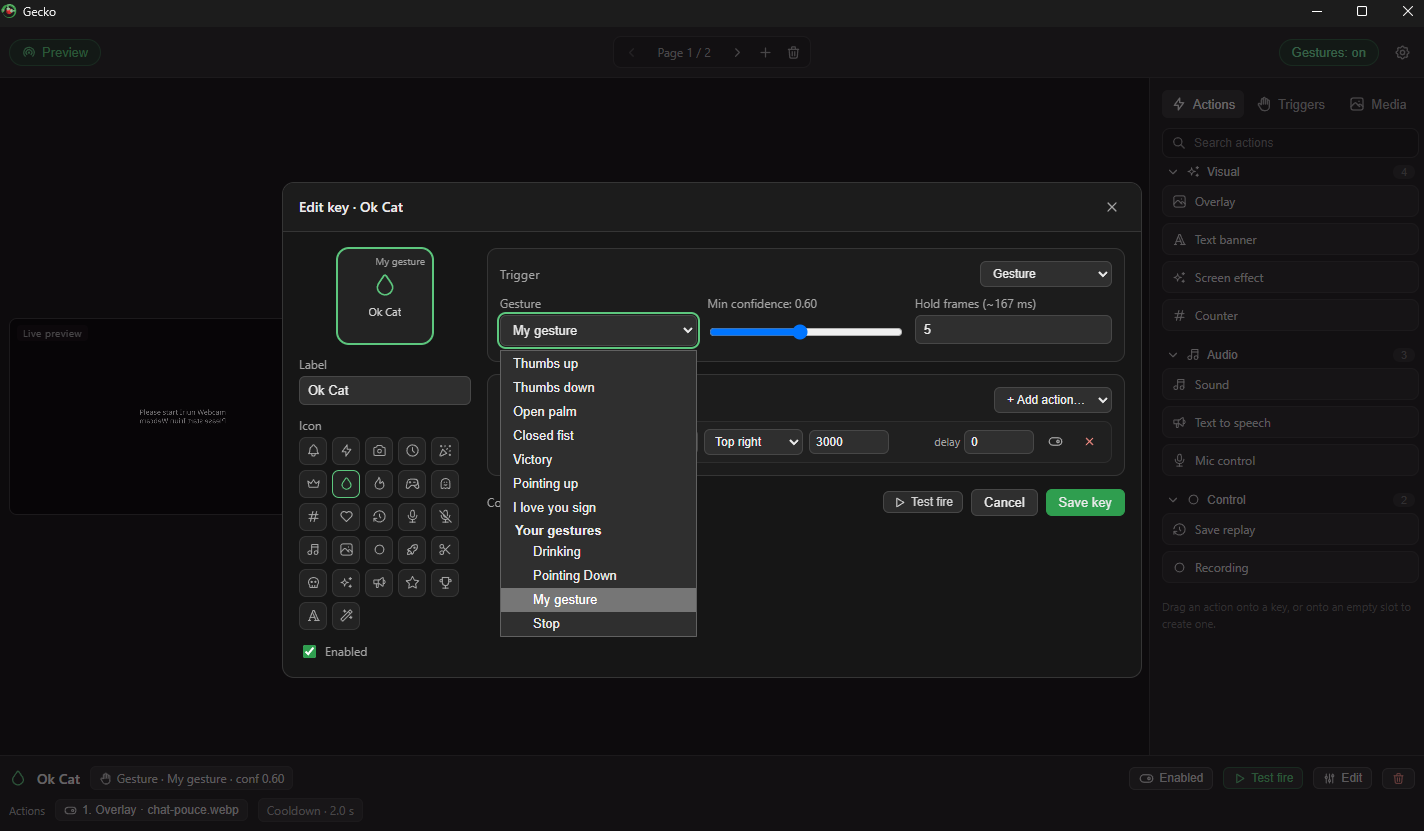1424x831 pixels.
Task: Click the Preview button
Action: (55, 52)
